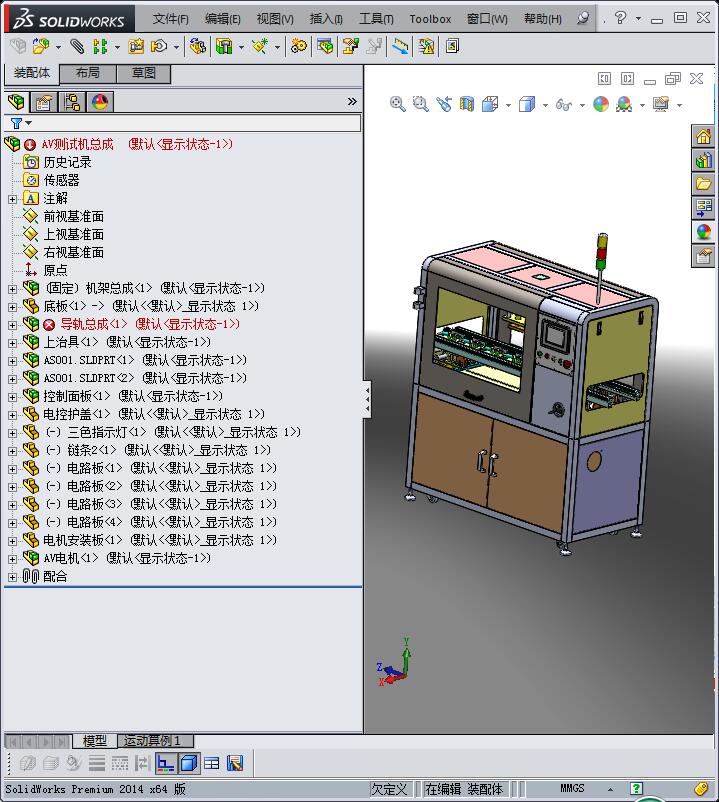Select the Zoom to Area tool
The width and height of the screenshot is (719, 802).
coord(420,104)
